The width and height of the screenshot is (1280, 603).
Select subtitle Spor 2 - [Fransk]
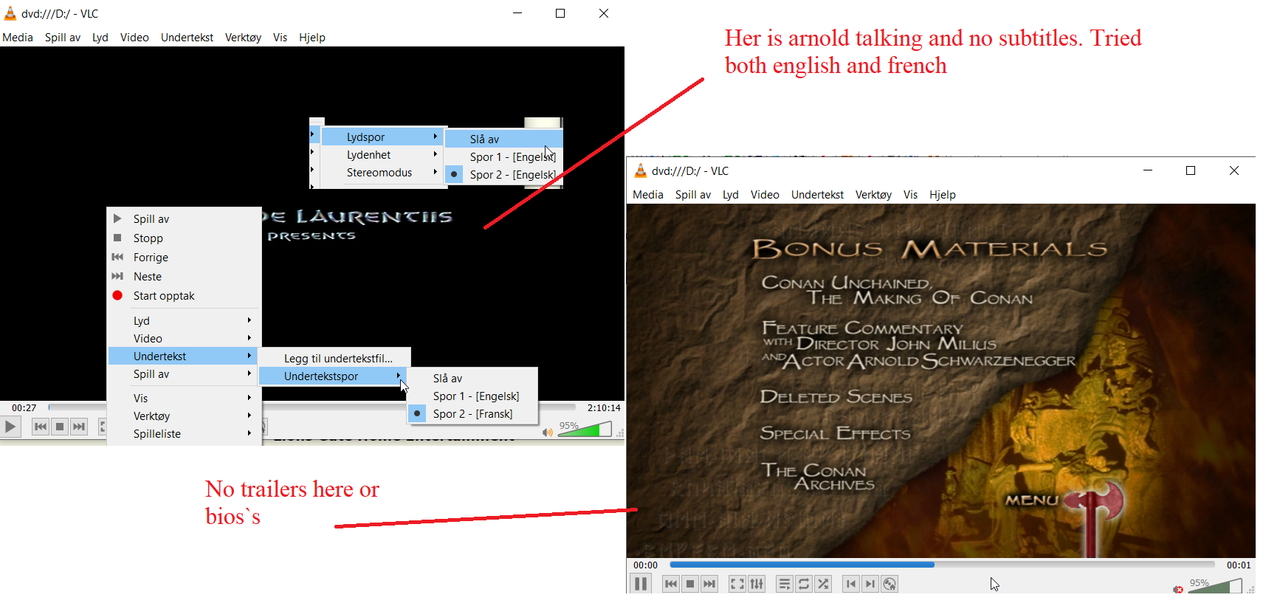pos(472,414)
